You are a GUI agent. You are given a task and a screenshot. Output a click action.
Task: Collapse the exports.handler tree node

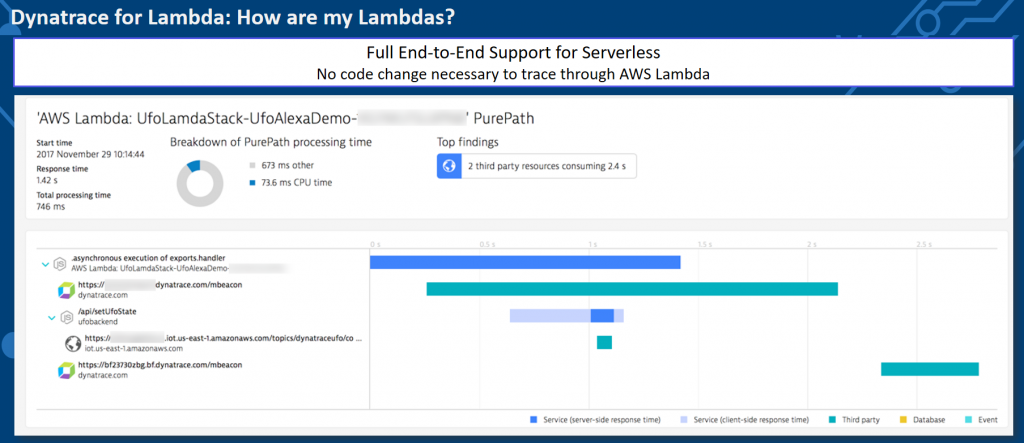pos(46,264)
